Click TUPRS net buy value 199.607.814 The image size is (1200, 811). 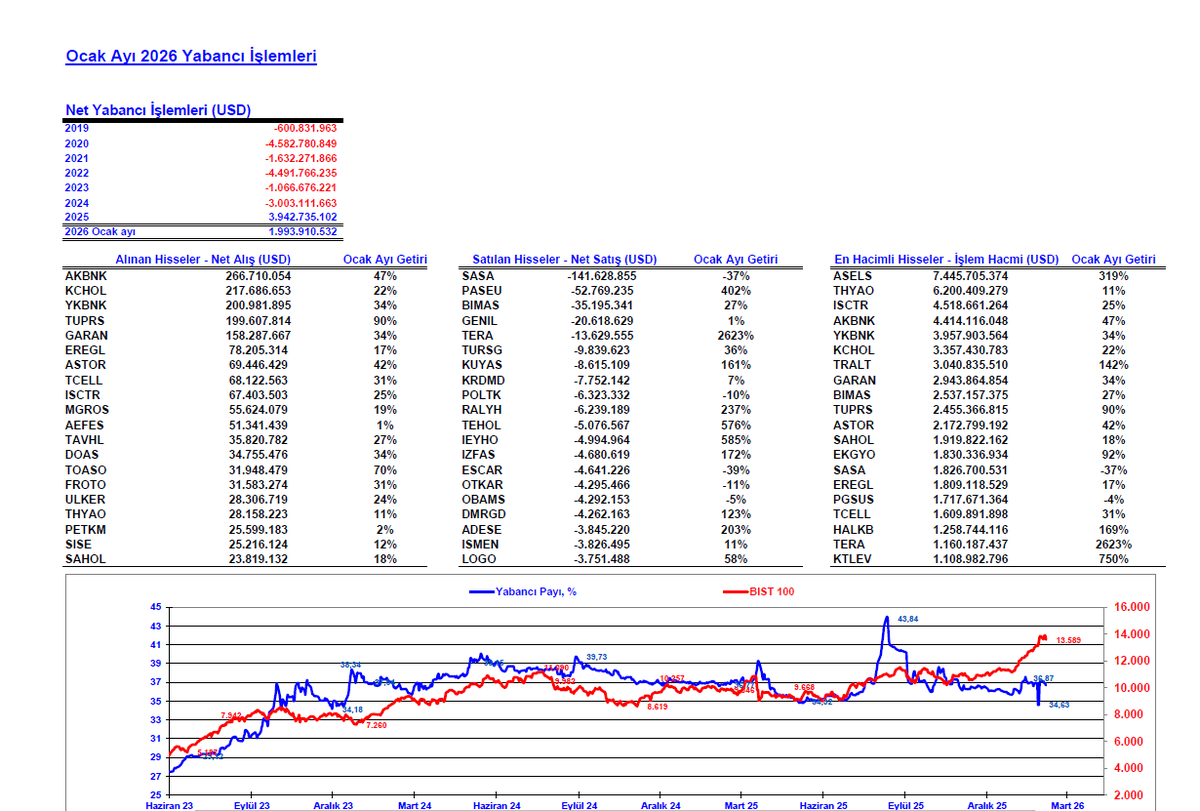(259, 320)
